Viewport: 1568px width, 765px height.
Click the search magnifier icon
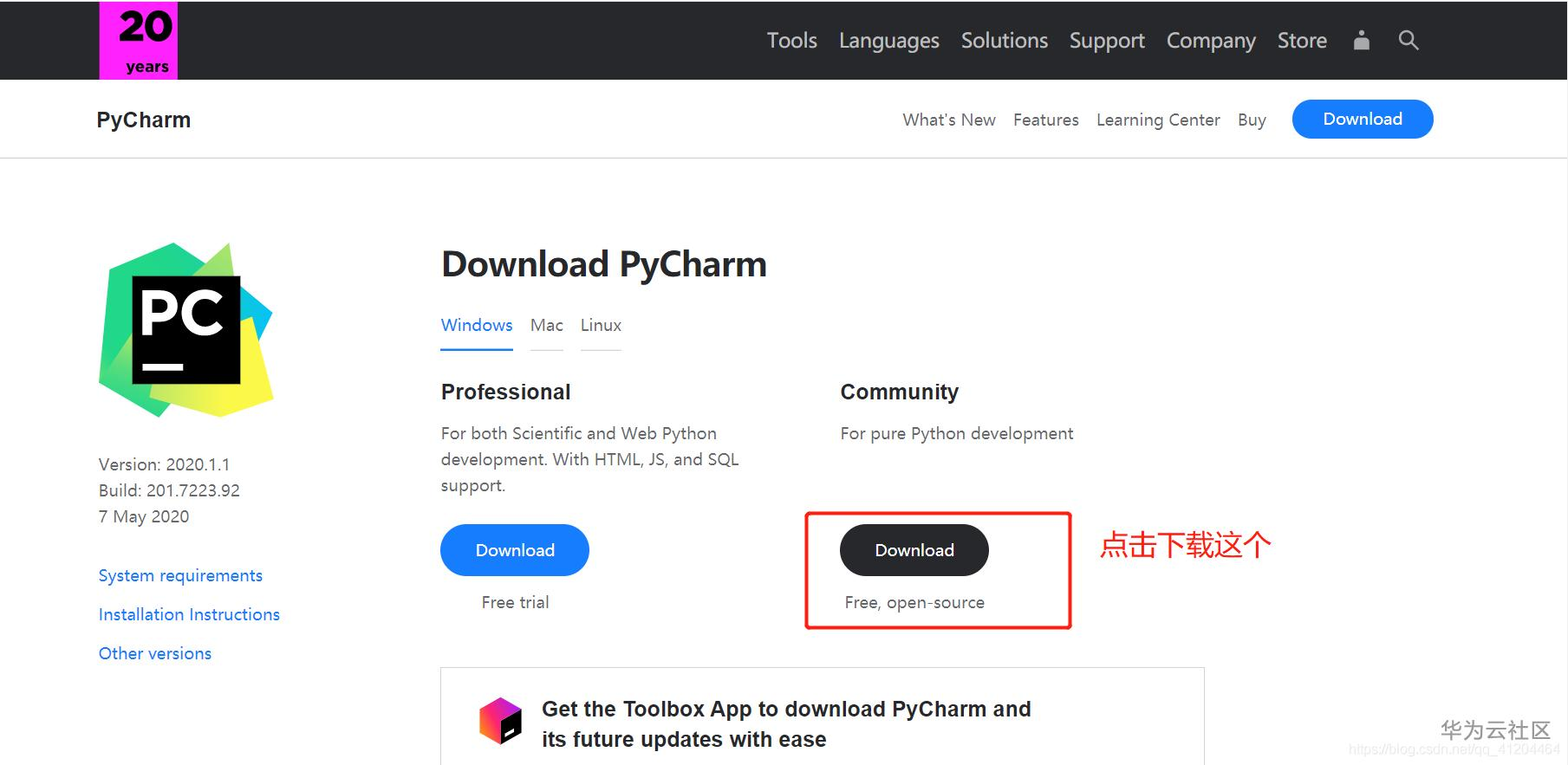click(x=1409, y=40)
